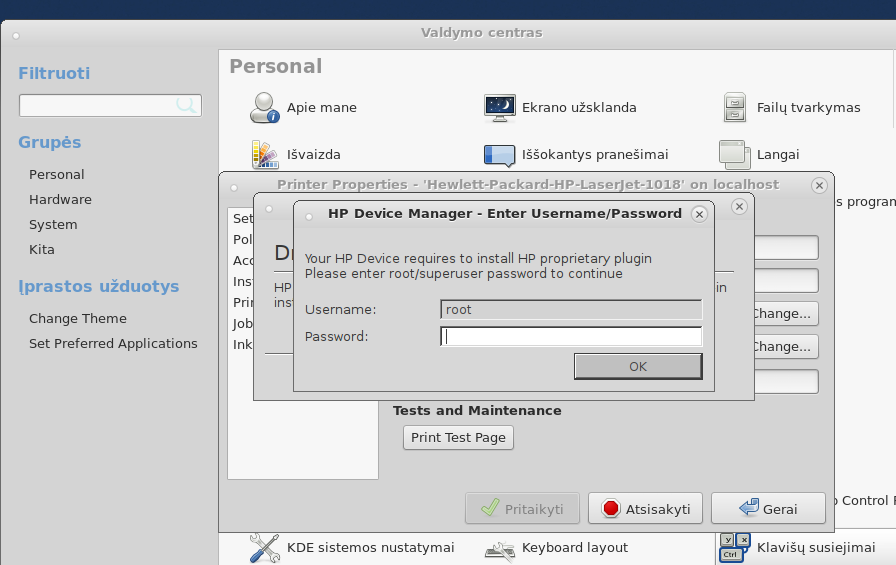Select System group in sidebar
Viewport: 896px width, 565px height.
point(53,225)
